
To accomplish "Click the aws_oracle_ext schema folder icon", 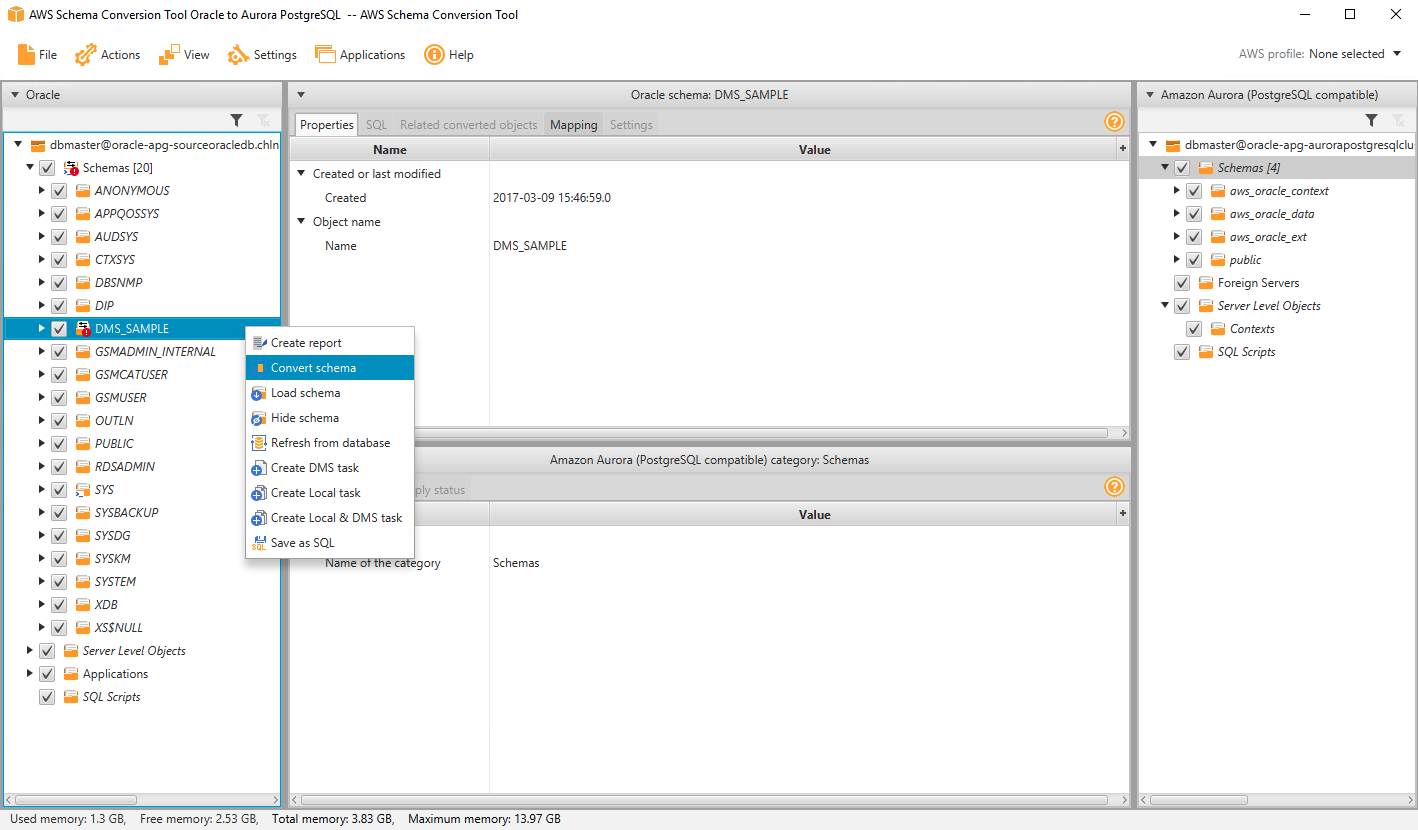I will 1218,237.
